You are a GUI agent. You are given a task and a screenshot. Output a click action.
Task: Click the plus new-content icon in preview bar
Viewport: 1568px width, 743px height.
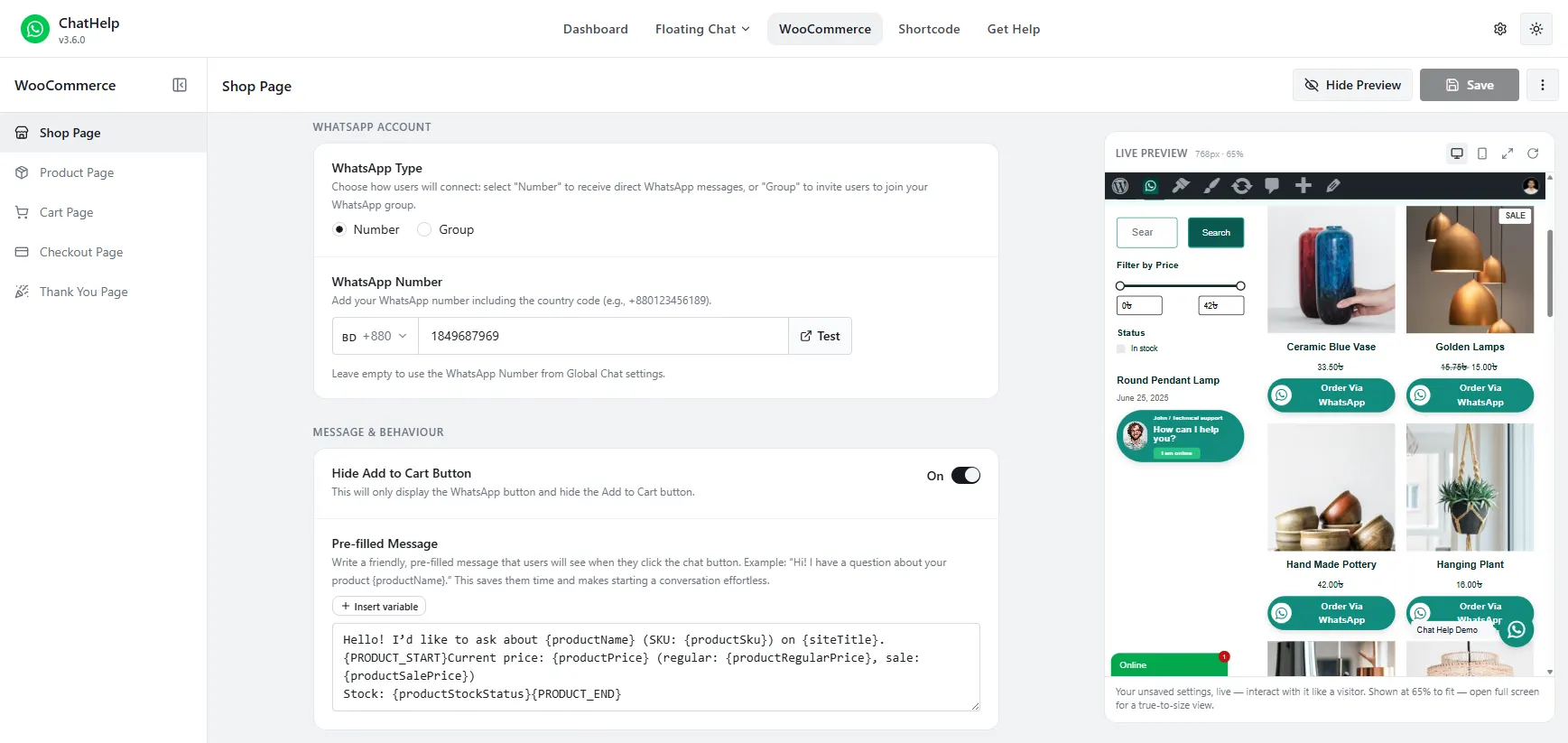pyautogui.click(x=1303, y=186)
